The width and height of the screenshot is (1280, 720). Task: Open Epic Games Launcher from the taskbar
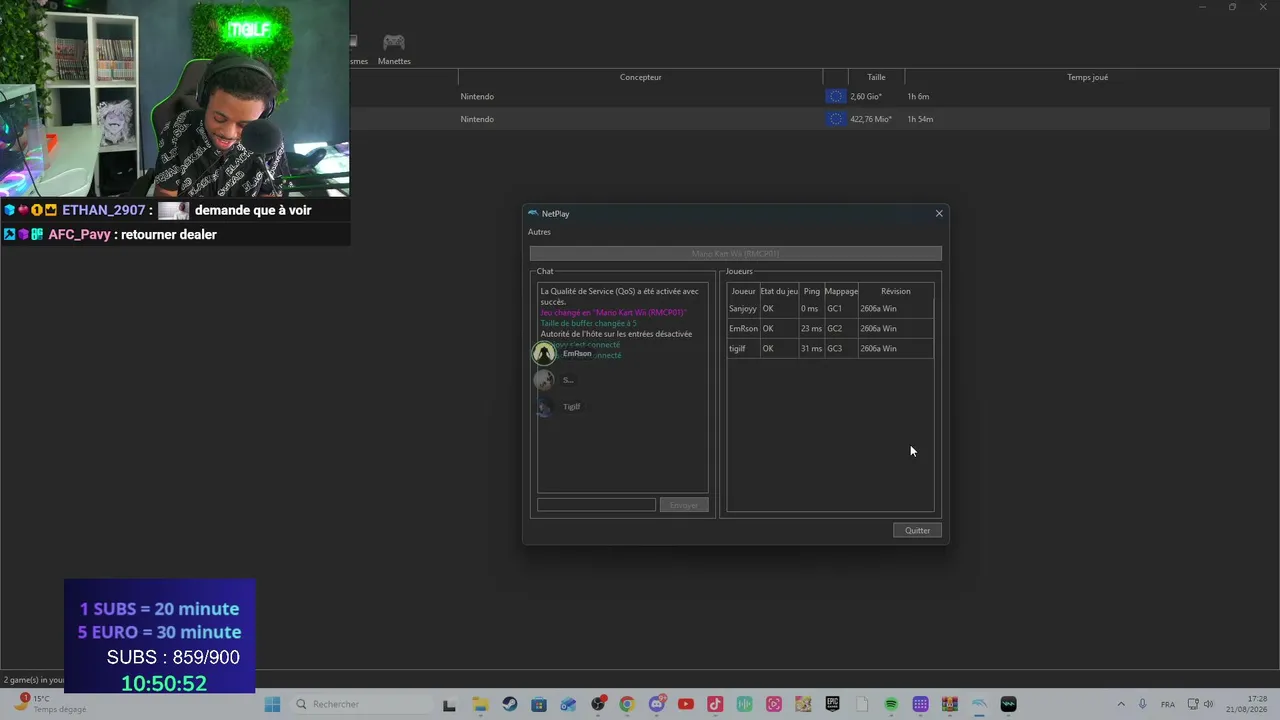(x=832, y=704)
